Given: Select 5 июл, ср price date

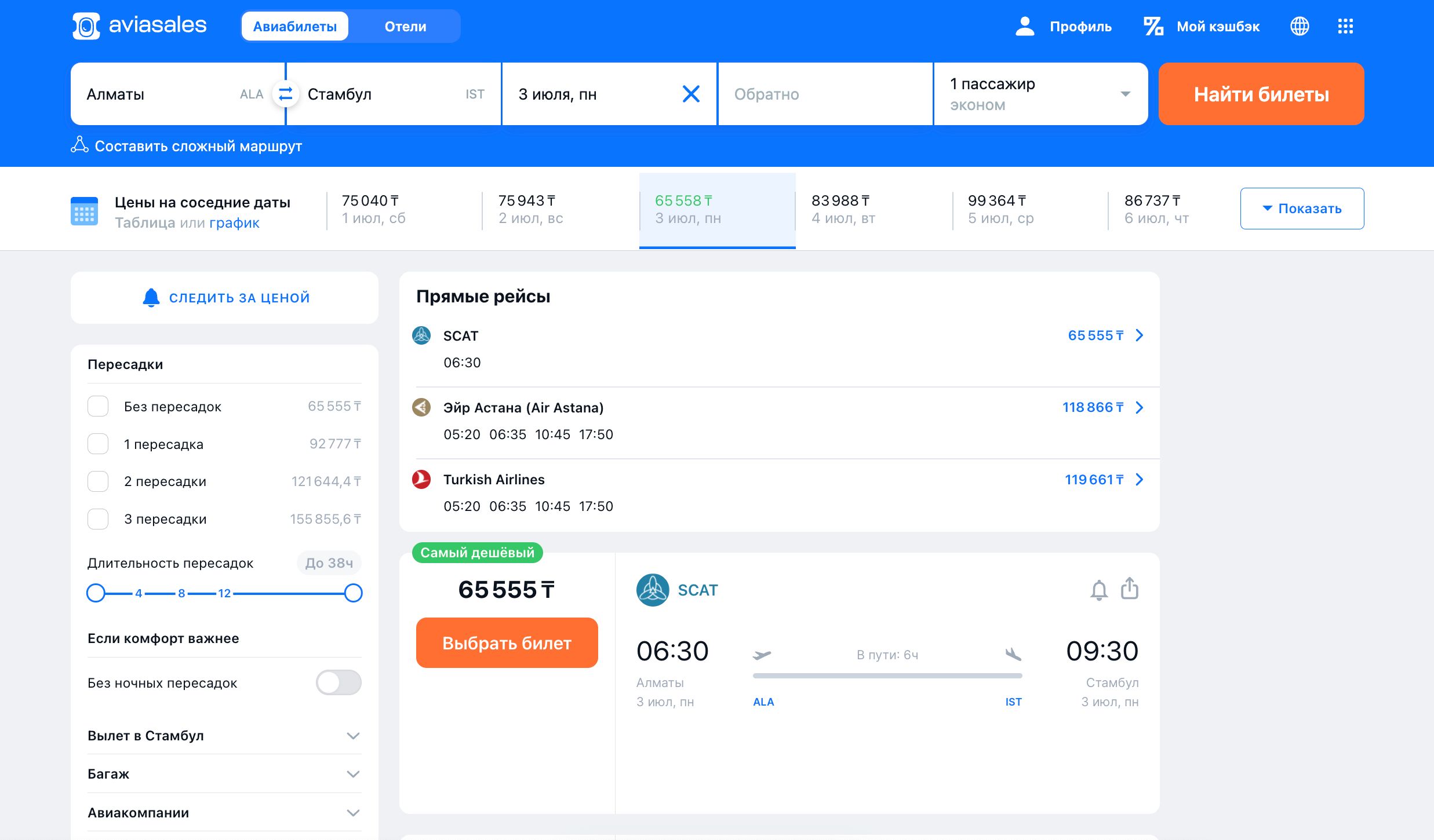Looking at the screenshot, I should 1030,209.
